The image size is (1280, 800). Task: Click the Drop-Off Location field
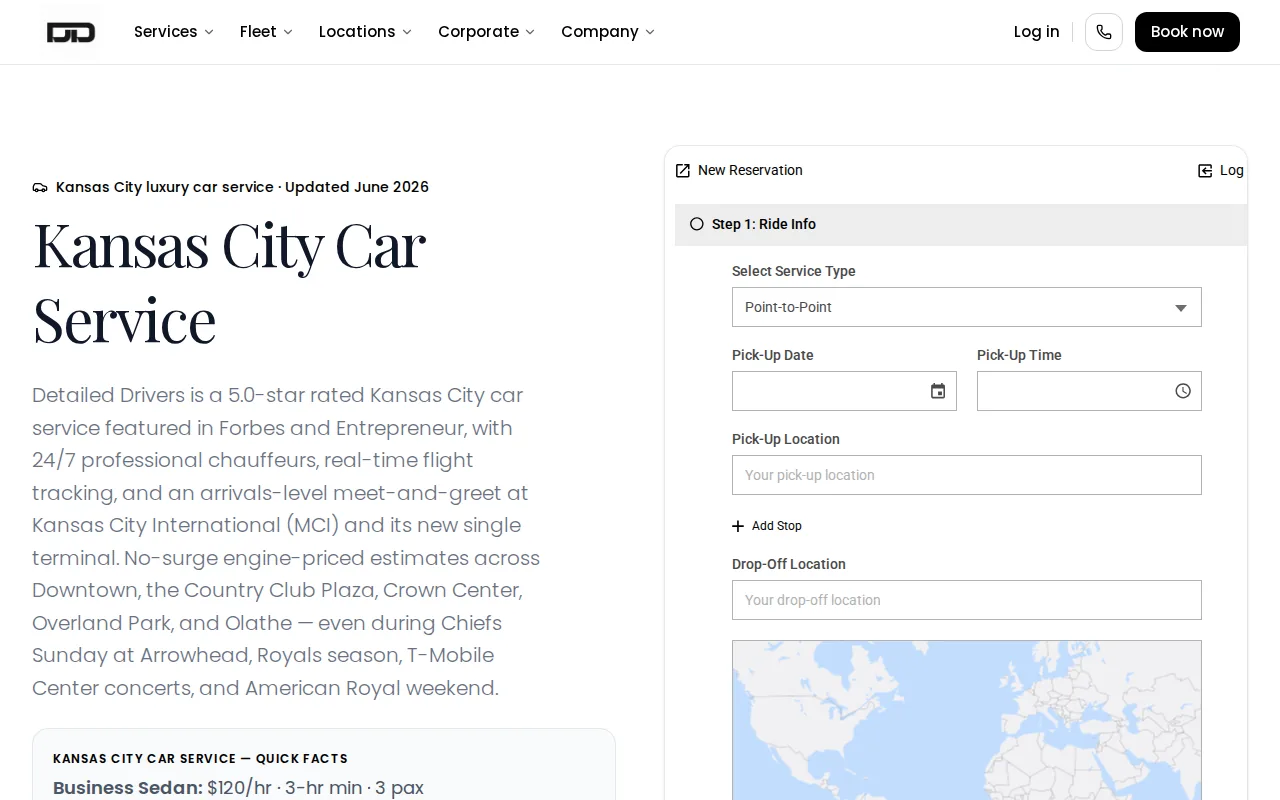pos(967,600)
